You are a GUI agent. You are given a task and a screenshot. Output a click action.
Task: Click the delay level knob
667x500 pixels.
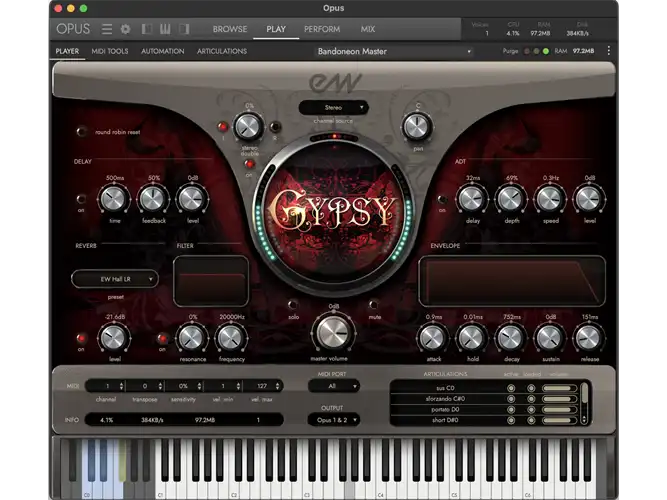click(x=192, y=199)
